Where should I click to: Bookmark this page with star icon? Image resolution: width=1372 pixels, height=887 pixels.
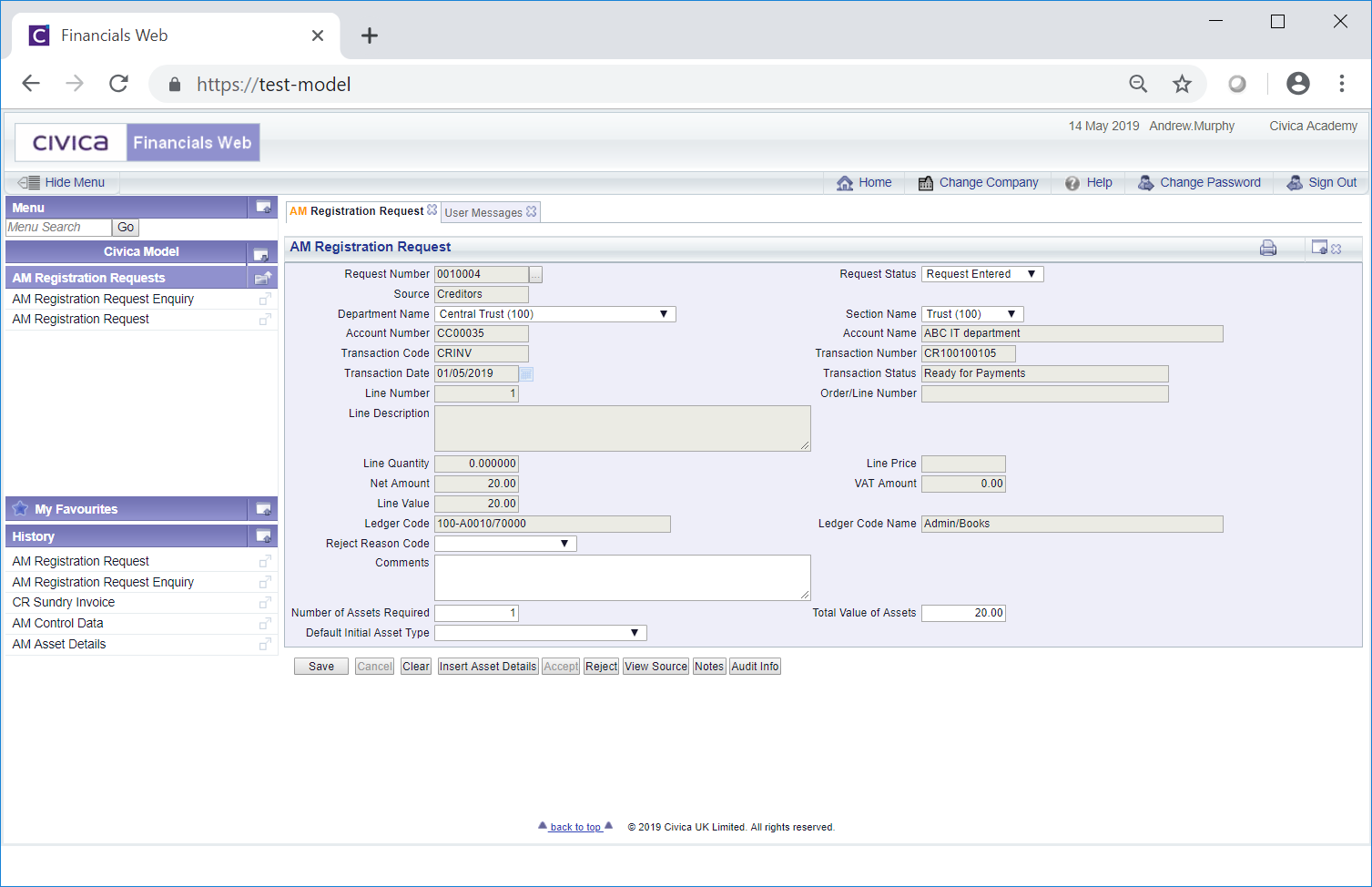pyautogui.click(x=1182, y=85)
